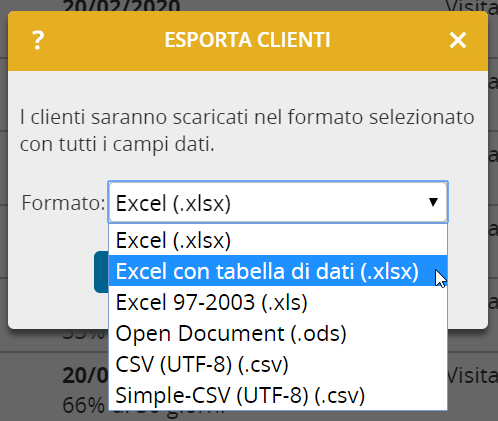The width and height of the screenshot is (498, 421).
Task: Close the Esporta Clienti dialog
Action: (458, 40)
